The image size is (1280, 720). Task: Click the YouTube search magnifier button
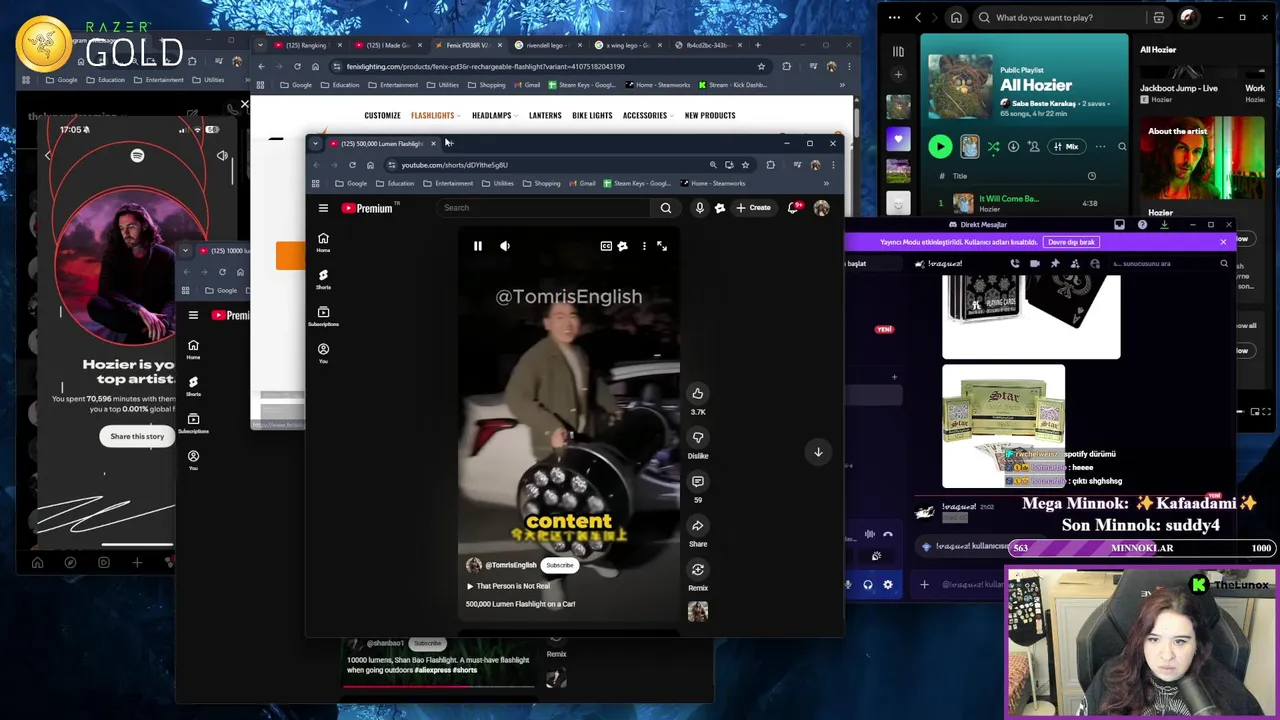coord(666,208)
